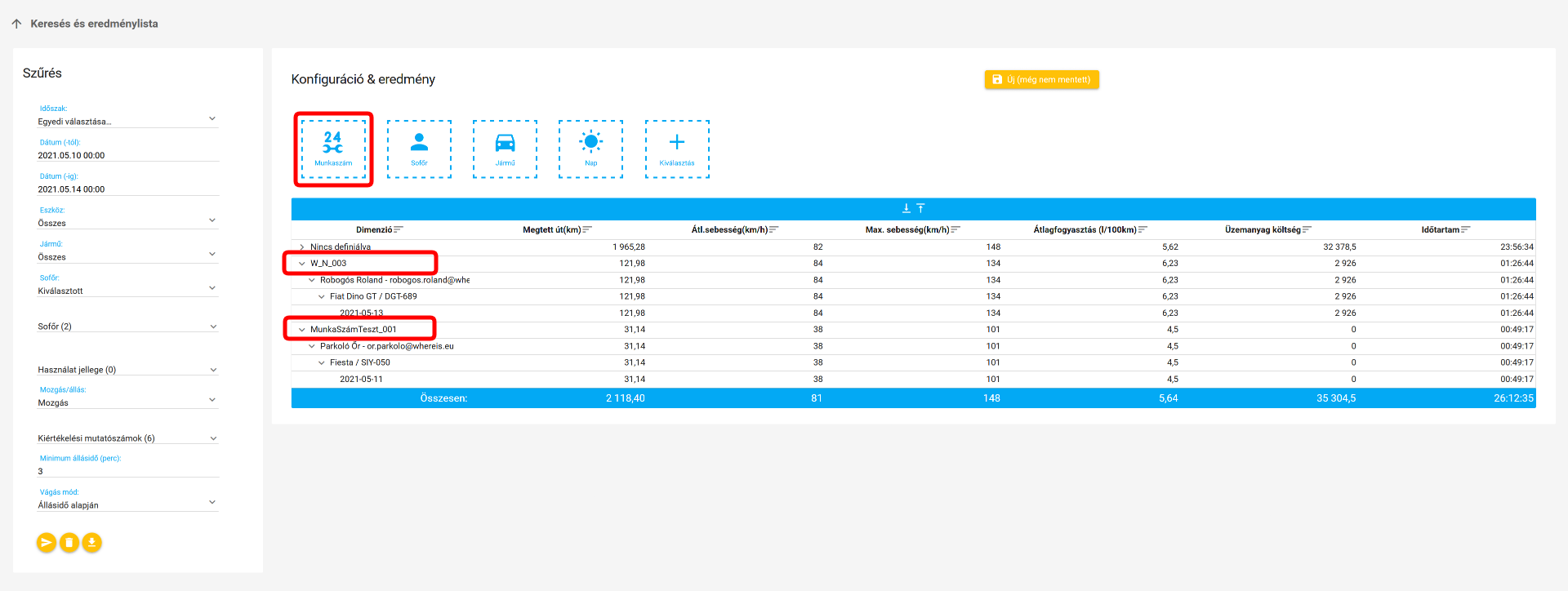
Task: Collapse the Fiat Dino GT / DGT-689 row
Action: pyautogui.click(x=321, y=296)
